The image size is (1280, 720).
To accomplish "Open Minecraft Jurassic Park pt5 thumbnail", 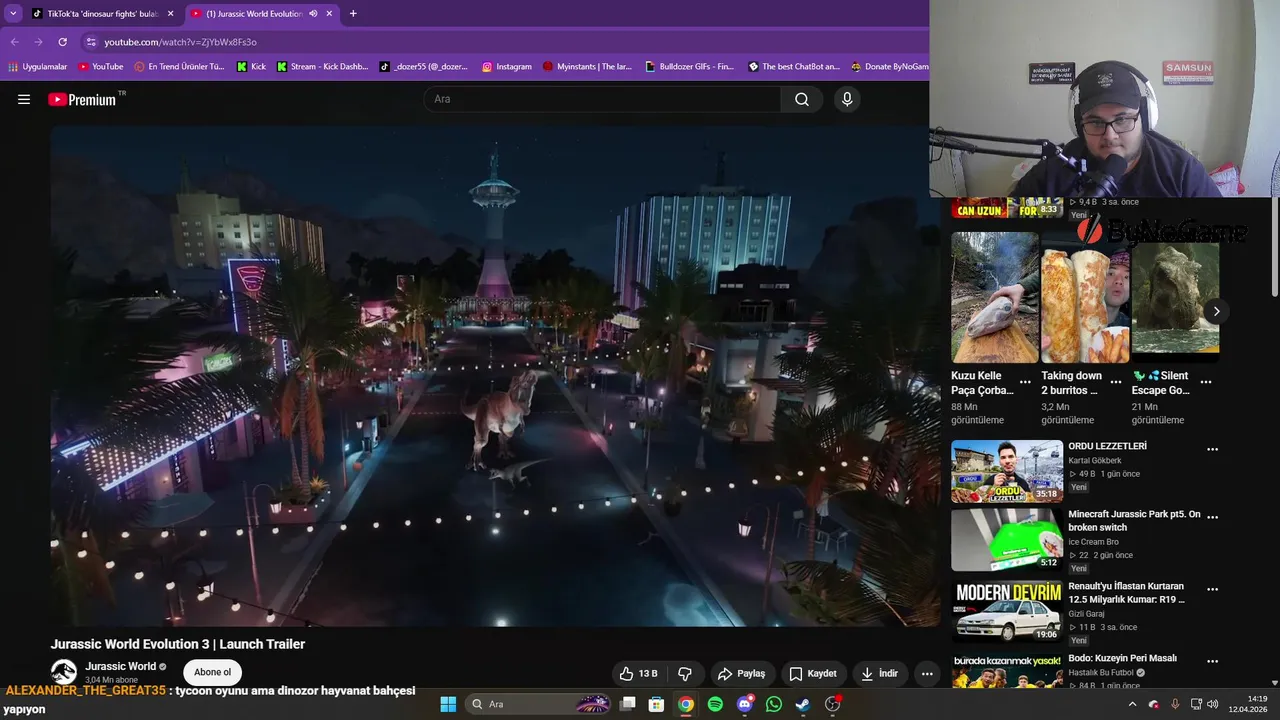I will pyautogui.click(x=1007, y=539).
